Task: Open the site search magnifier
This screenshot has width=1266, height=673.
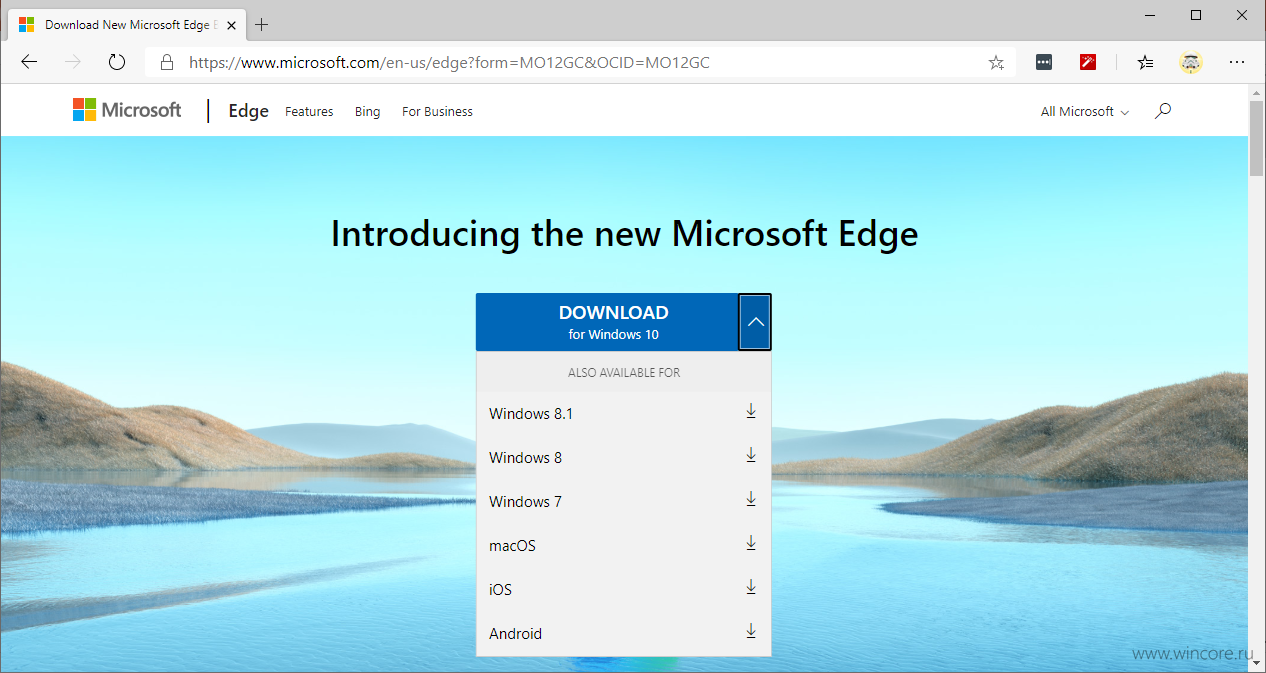Action: pos(1162,111)
